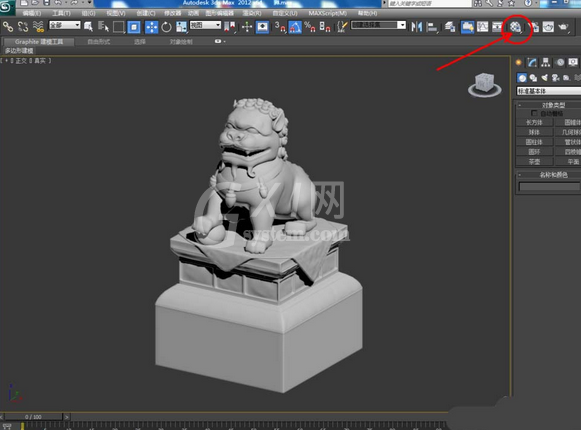
Task: Click the Render Production teapot icon
Action: [564, 27]
